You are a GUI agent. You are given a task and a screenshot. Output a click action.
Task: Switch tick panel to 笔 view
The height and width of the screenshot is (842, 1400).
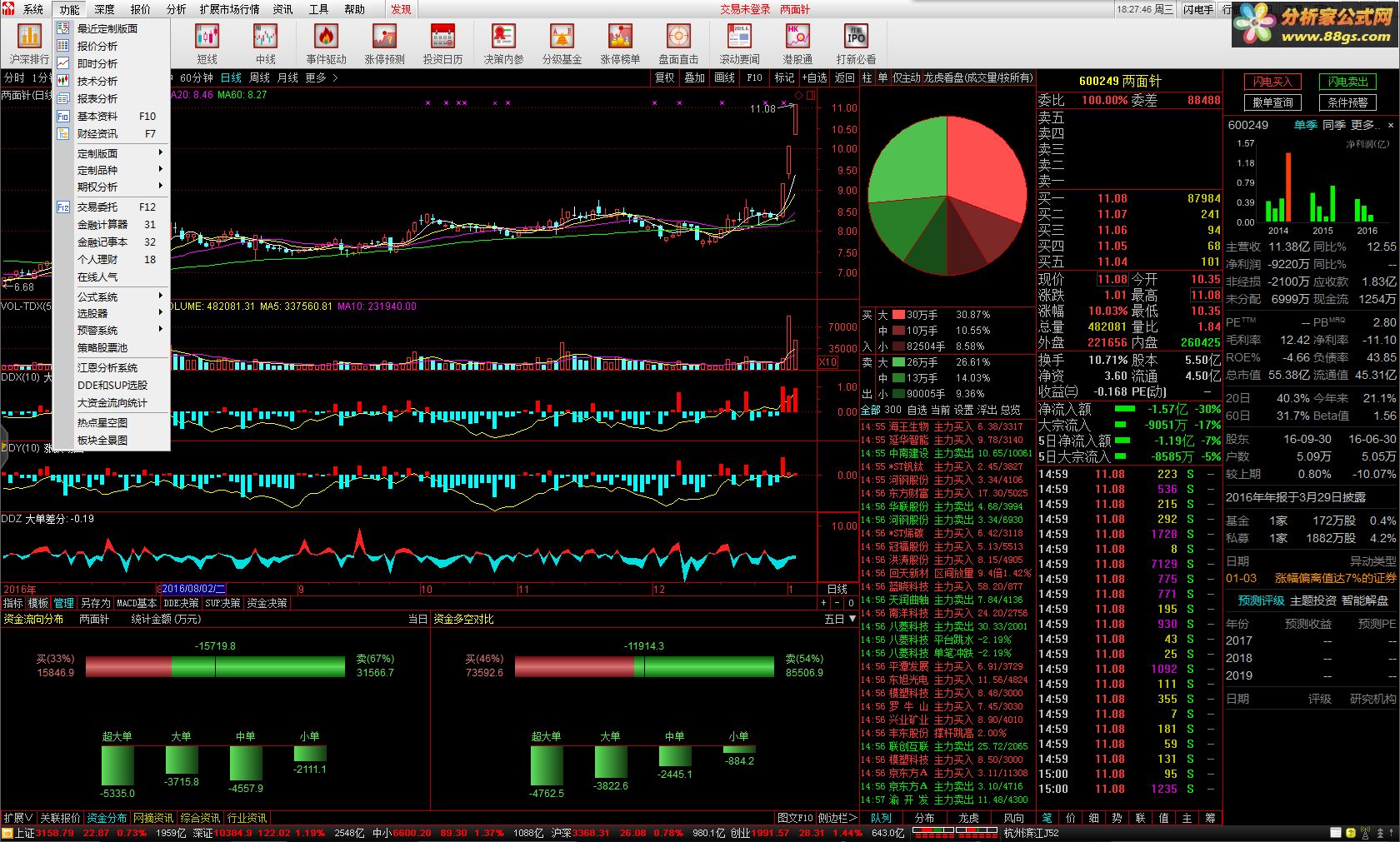pyautogui.click(x=1047, y=818)
